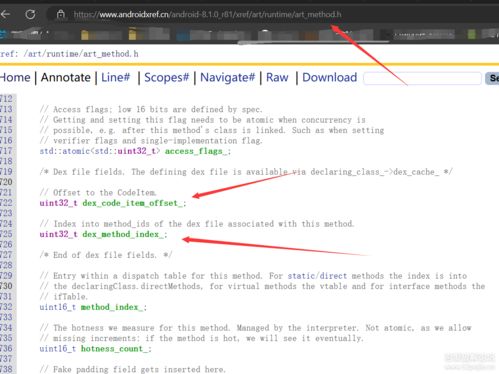Toggle Line# in the navigation bar
499x374 pixels.
tap(116, 78)
